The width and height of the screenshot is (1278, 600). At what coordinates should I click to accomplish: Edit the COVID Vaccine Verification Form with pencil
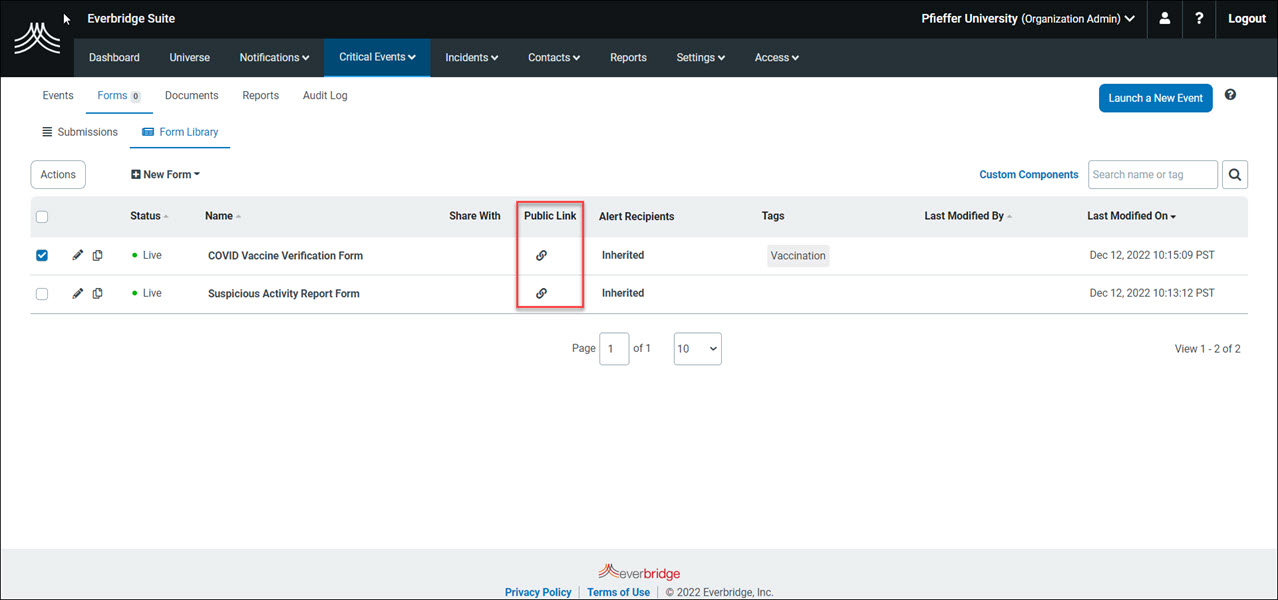(x=78, y=255)
